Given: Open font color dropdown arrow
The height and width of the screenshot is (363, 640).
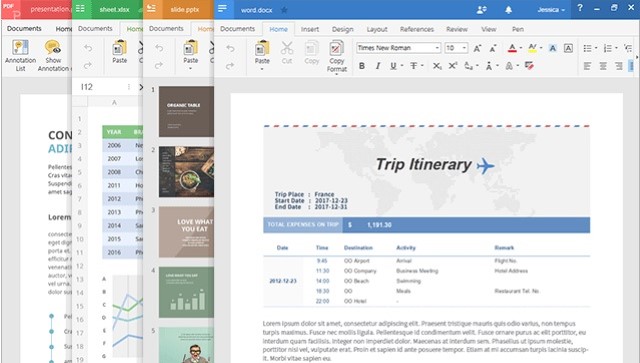Looking at the screenshot, I should point(521,48).
